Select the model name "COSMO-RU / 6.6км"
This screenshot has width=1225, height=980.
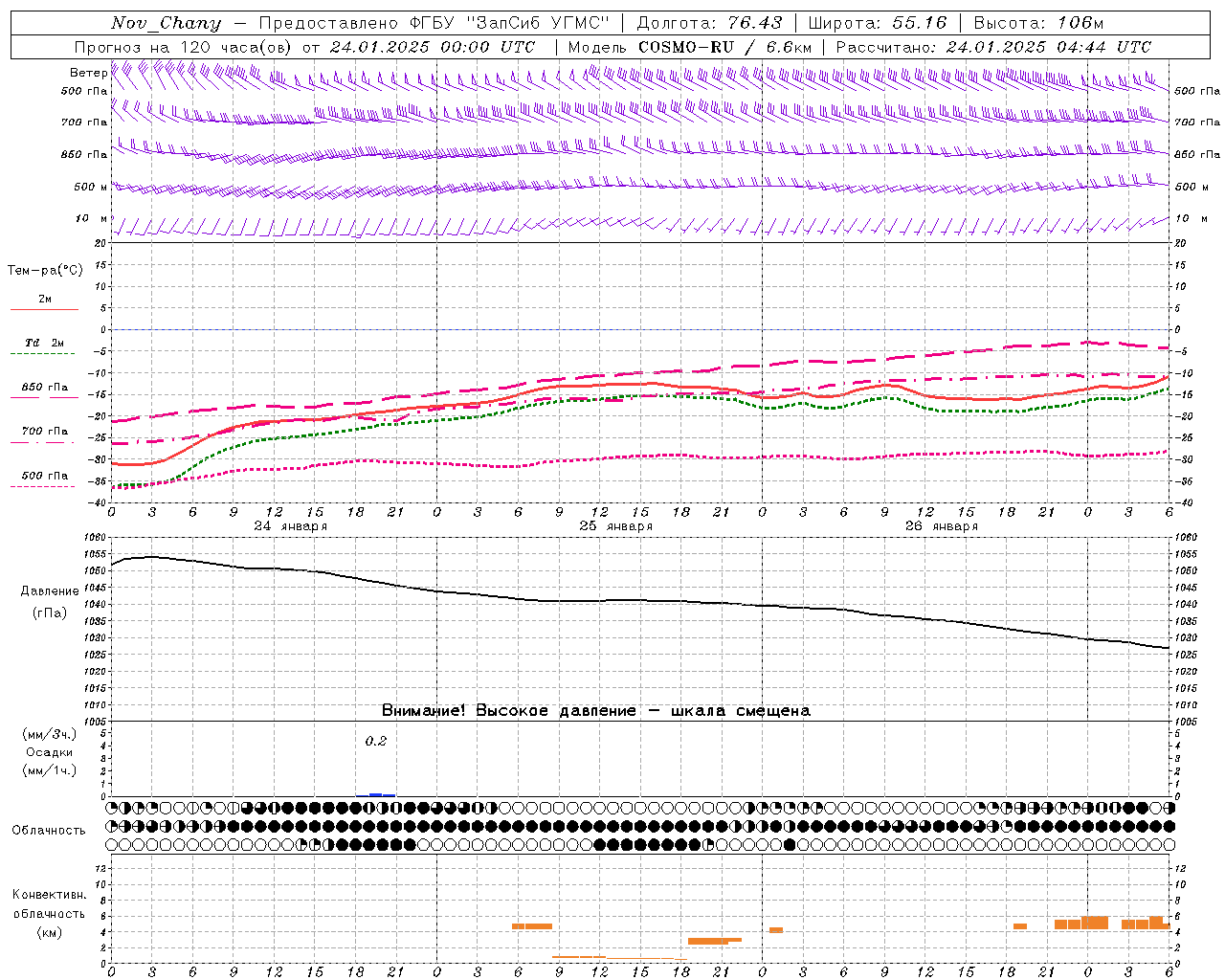(x=724, y=47)
